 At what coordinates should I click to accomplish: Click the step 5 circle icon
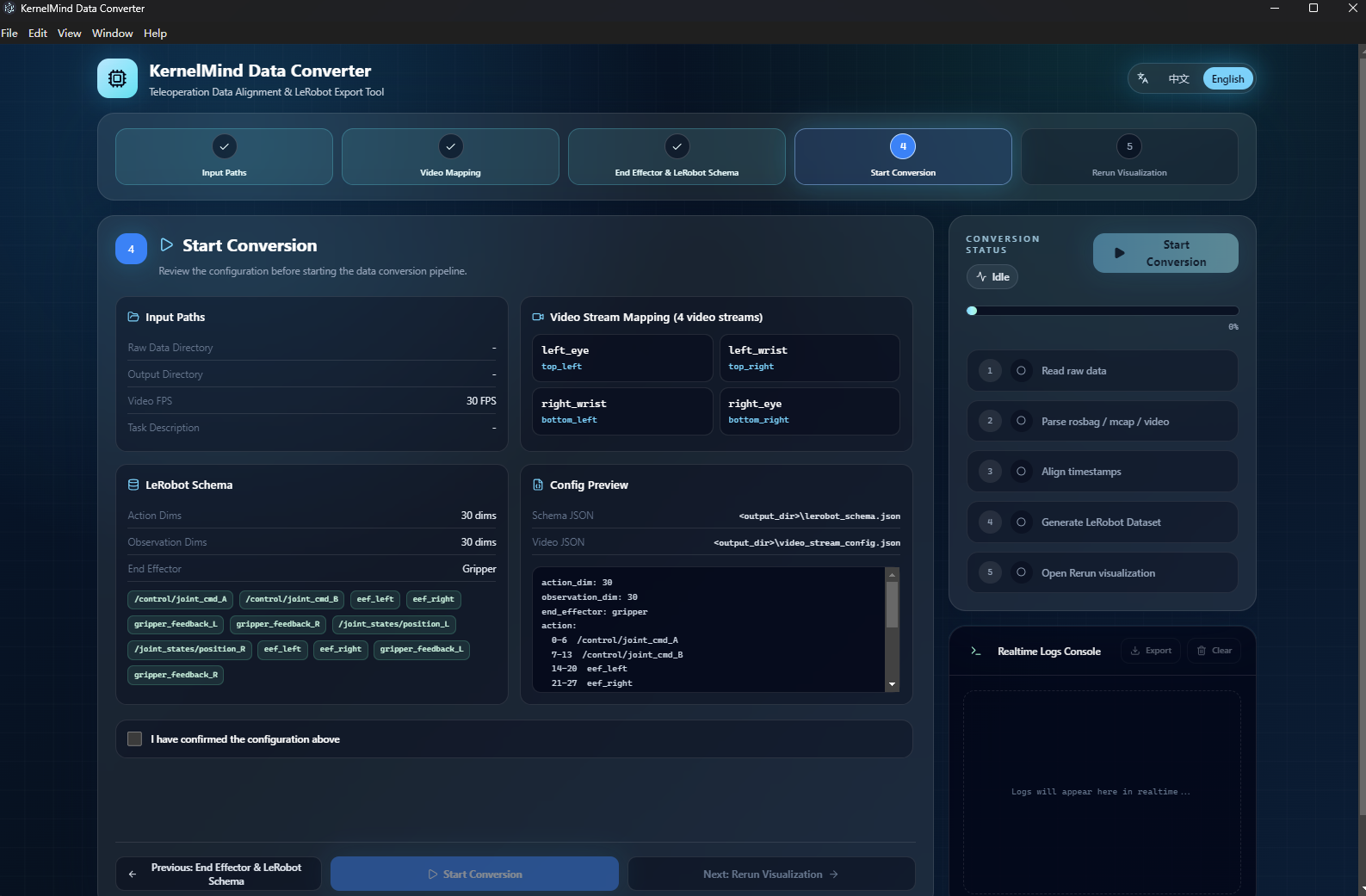pyautogui.click(x=1129, y=146)
